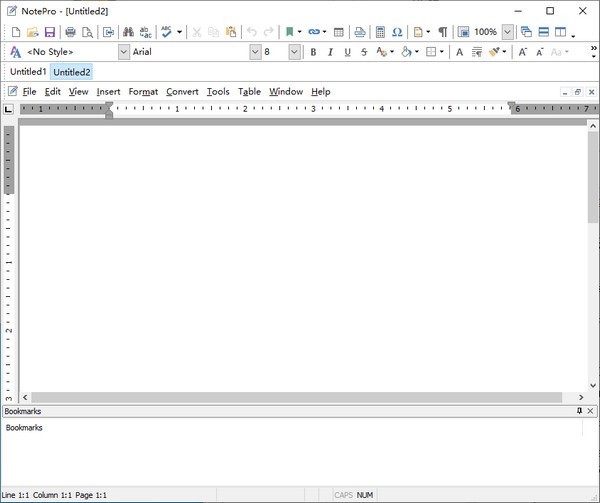600x503 pixels.
Task: Open the View menu
Action: (x=78, y=92)
